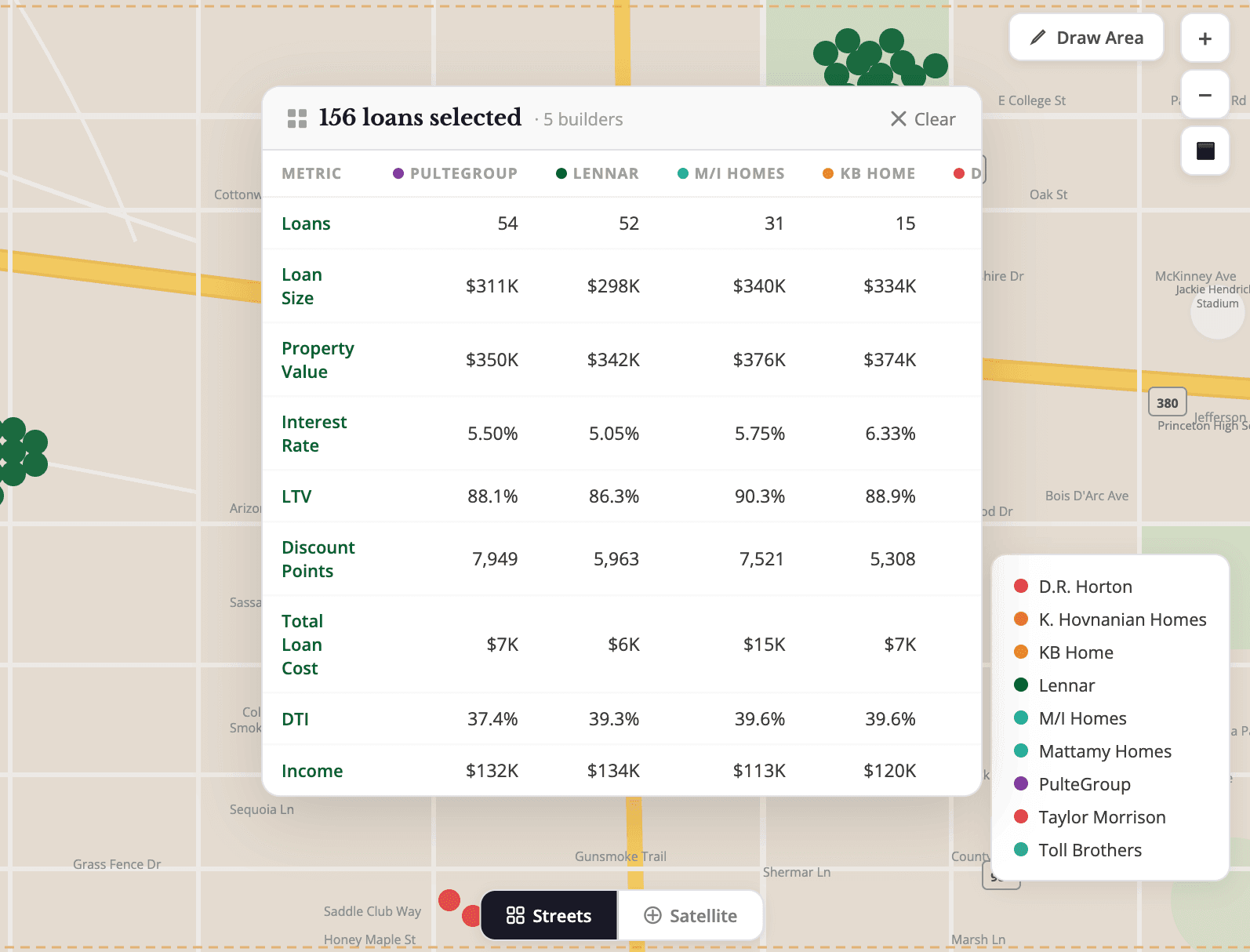
Task: Click the Interest Rate row label
Action: click(314, 434)
